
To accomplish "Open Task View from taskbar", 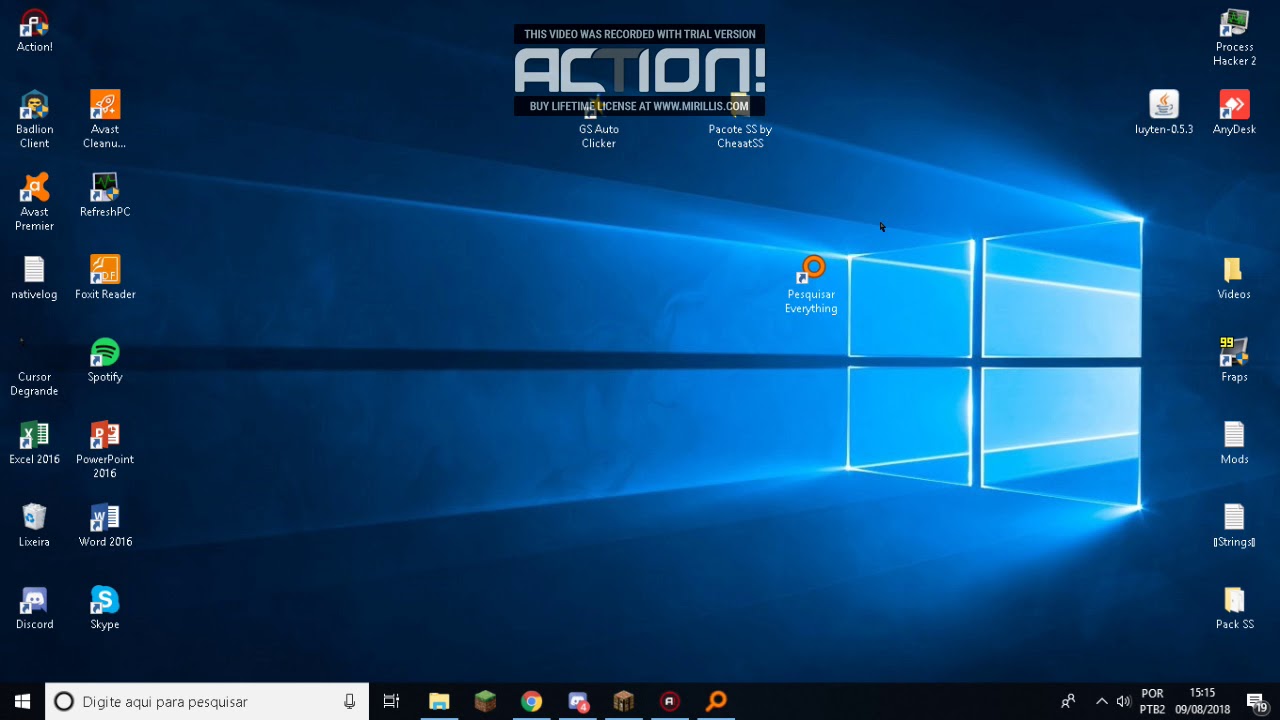I will click(x=392, y=701).
